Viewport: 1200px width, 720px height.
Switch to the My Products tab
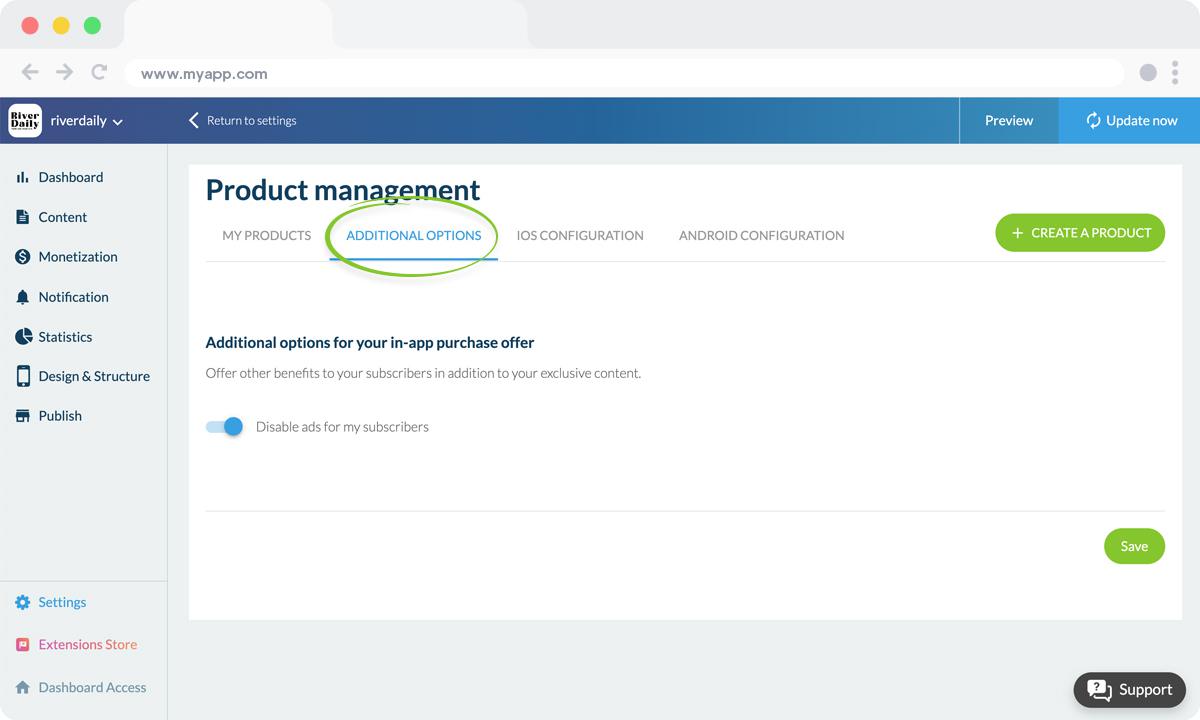[266, 236]
